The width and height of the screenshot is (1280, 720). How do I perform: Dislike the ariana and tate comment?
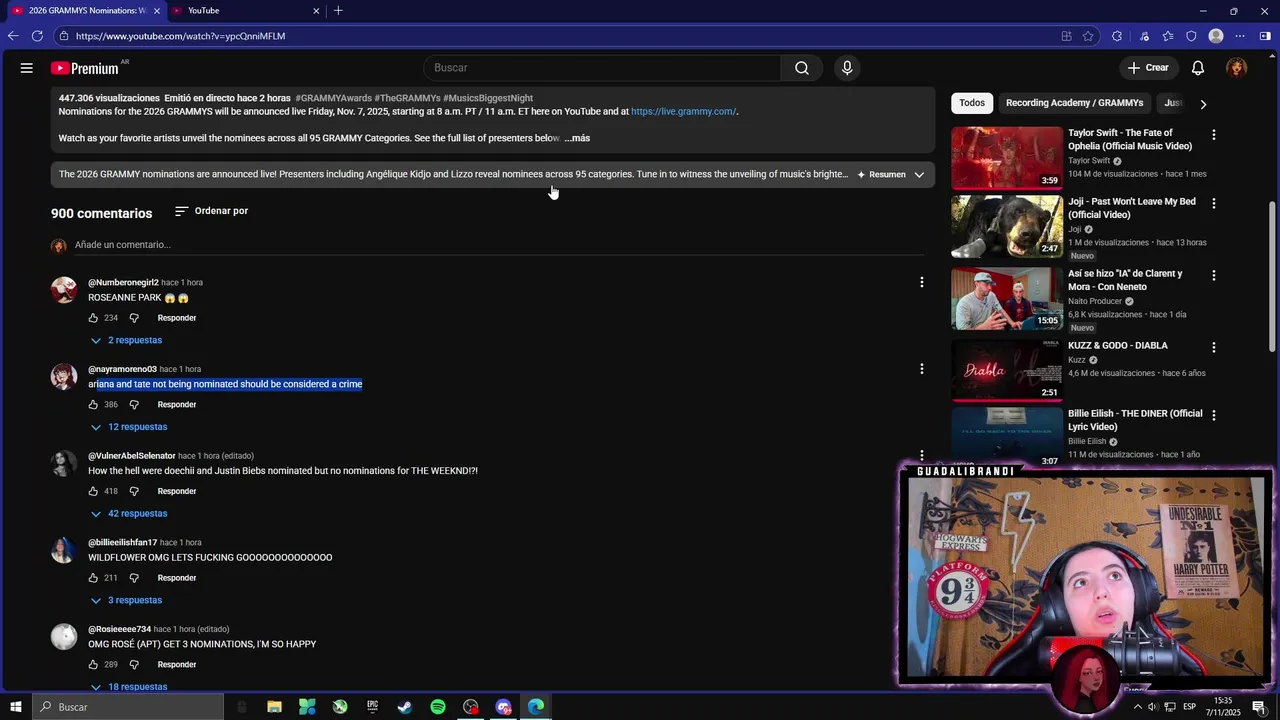point(134,405)
